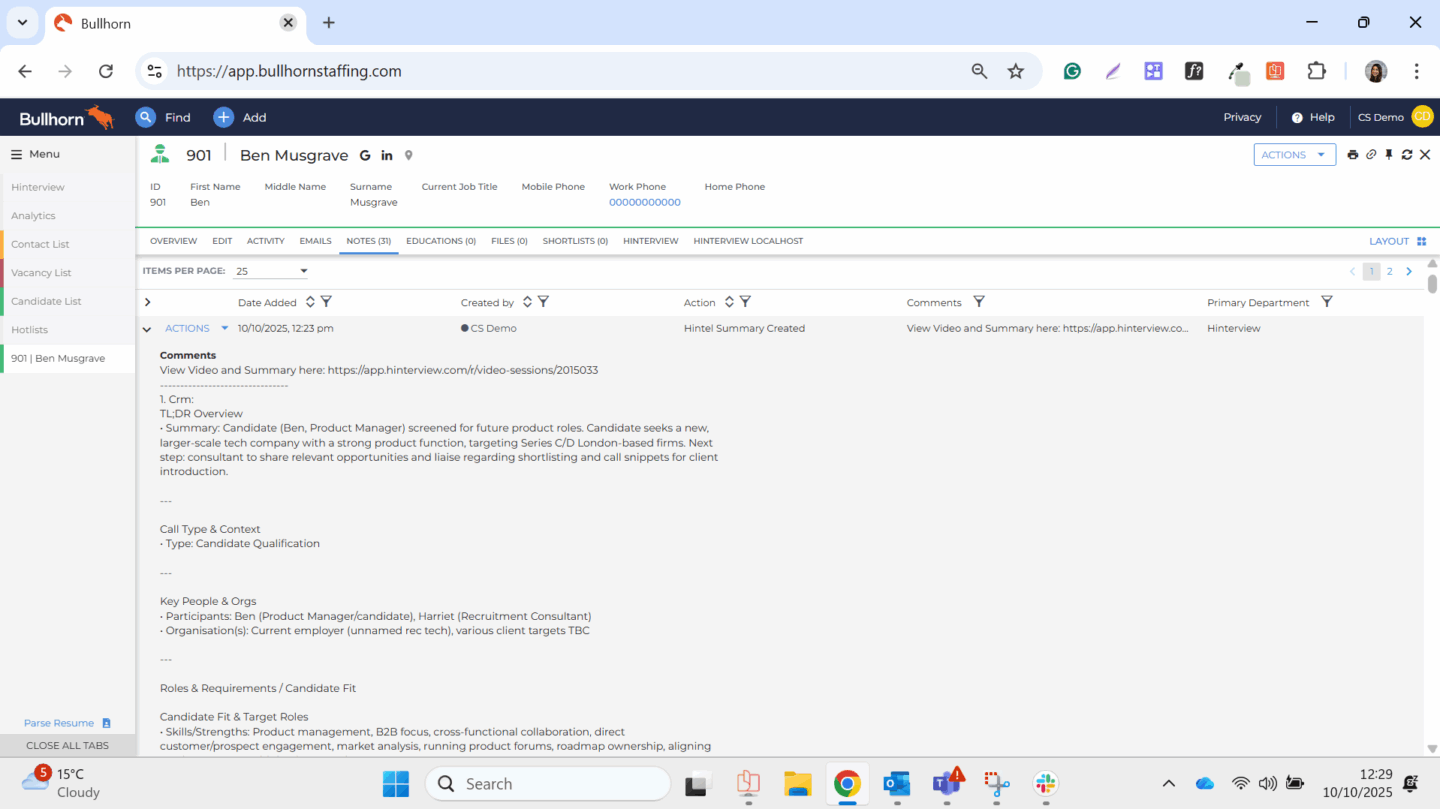Open the Find magnifying glass in the header
This screenshot has width=1440, height=809.
pyautogui.click(x=145, y=117)
